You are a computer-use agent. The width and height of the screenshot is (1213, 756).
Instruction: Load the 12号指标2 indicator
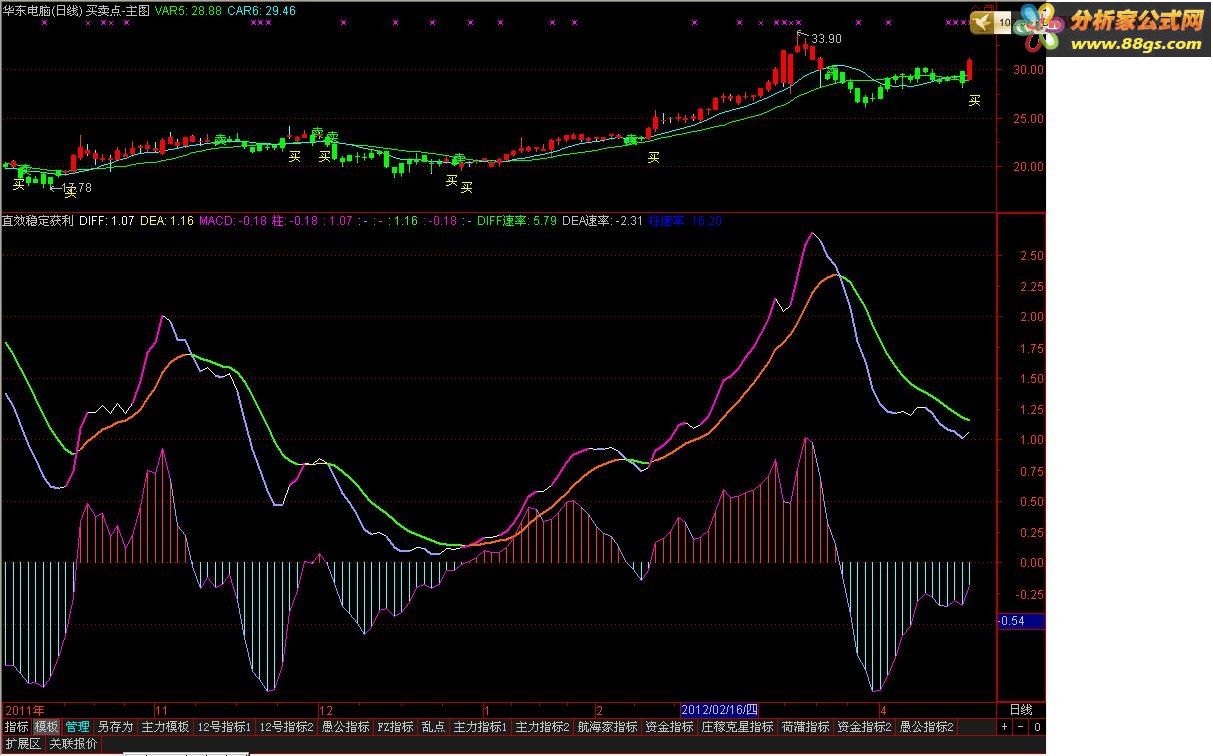[287, 727]
